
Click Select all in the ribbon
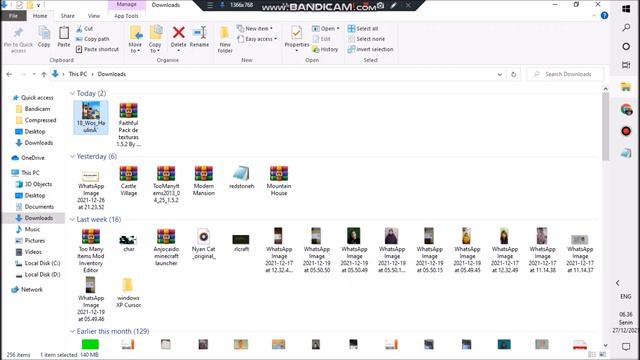tap(363, 29)
